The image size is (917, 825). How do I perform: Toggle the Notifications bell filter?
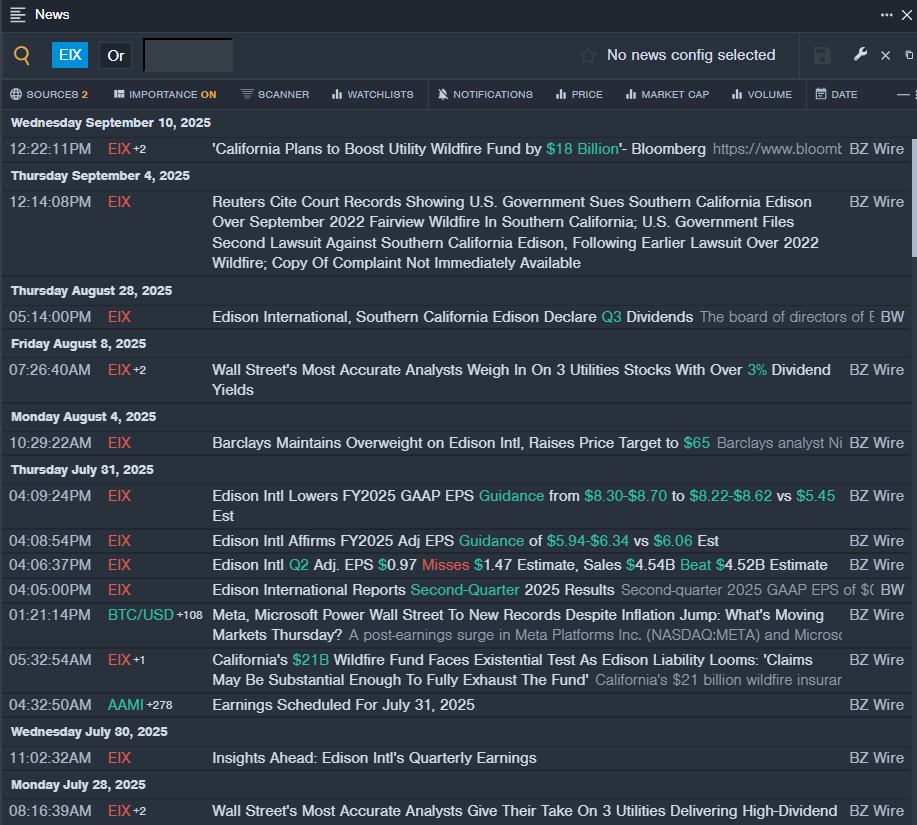click(485, 94)
